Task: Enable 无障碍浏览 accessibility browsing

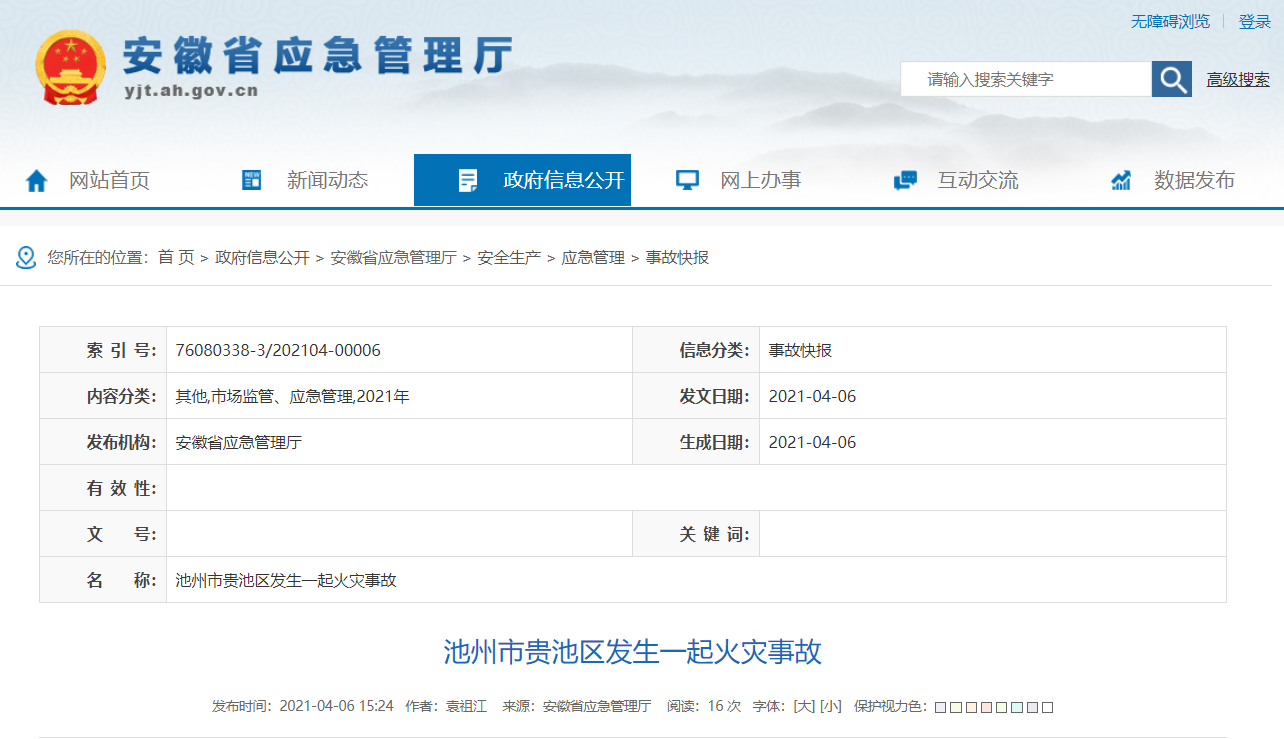Action: tap(1170, 21)
